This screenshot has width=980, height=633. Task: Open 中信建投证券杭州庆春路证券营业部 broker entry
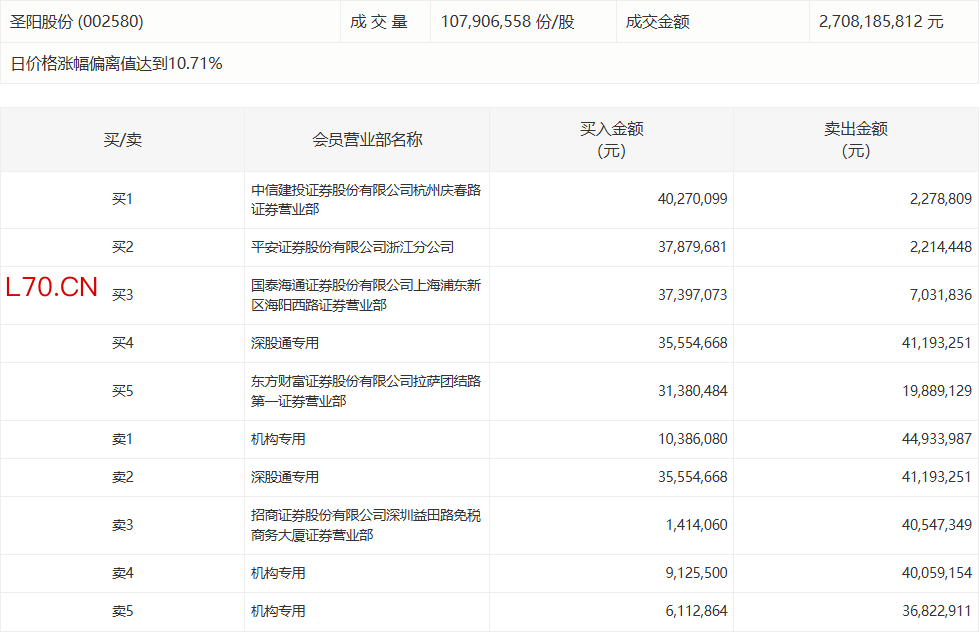(365, 200)
